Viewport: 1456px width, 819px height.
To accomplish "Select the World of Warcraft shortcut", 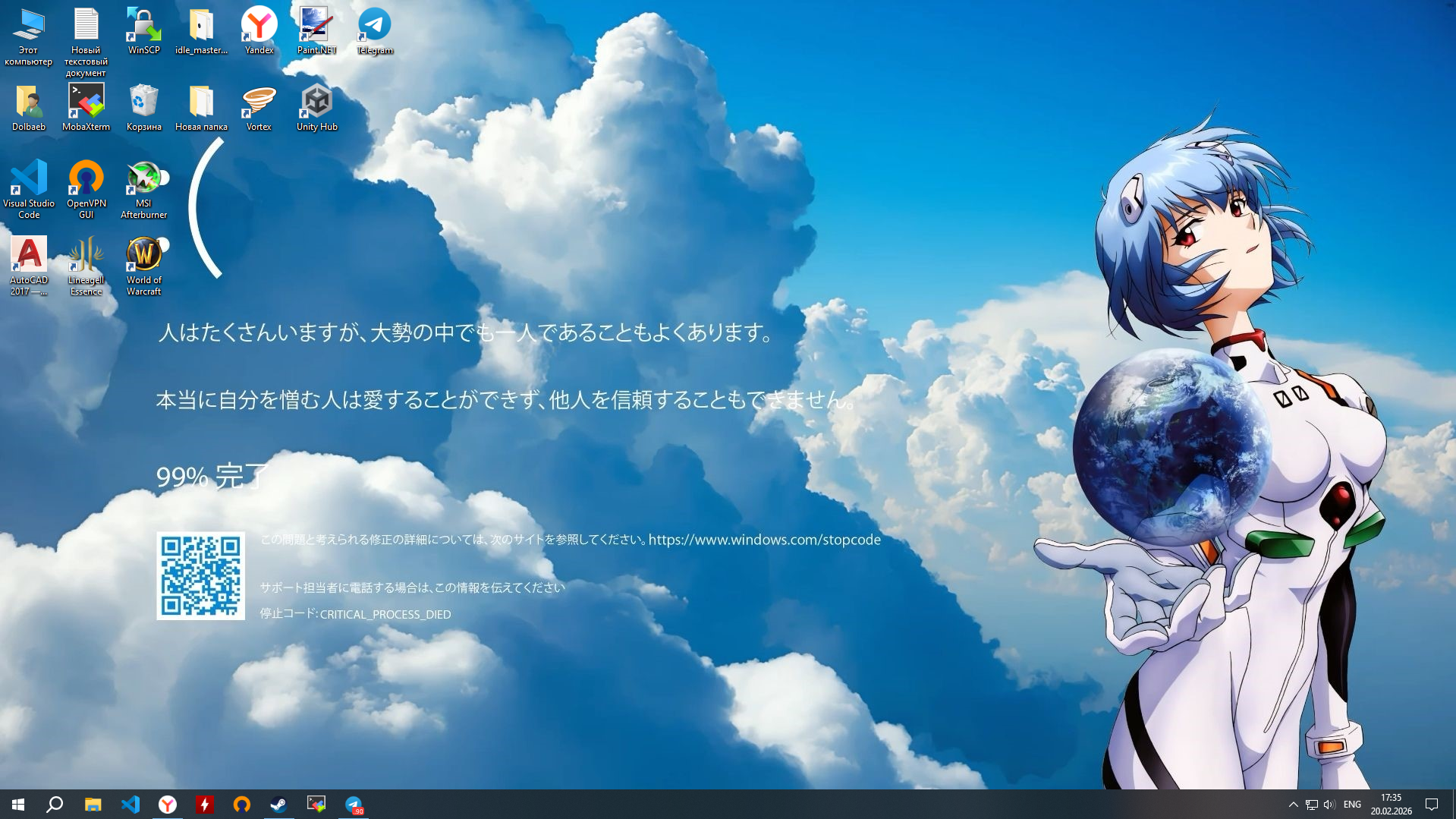I will (x=143, y=266).
